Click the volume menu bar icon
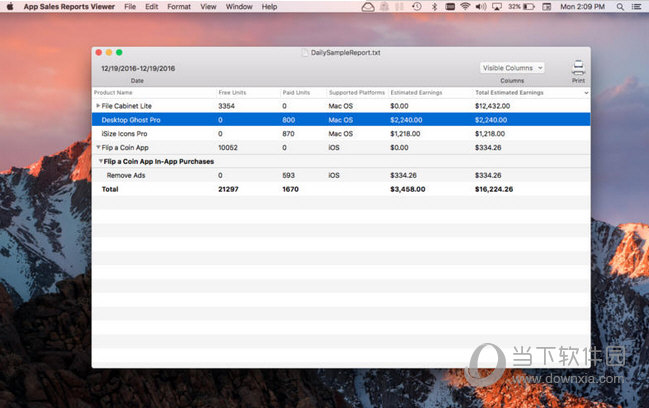The image size is (649, 408). [481, 7]
